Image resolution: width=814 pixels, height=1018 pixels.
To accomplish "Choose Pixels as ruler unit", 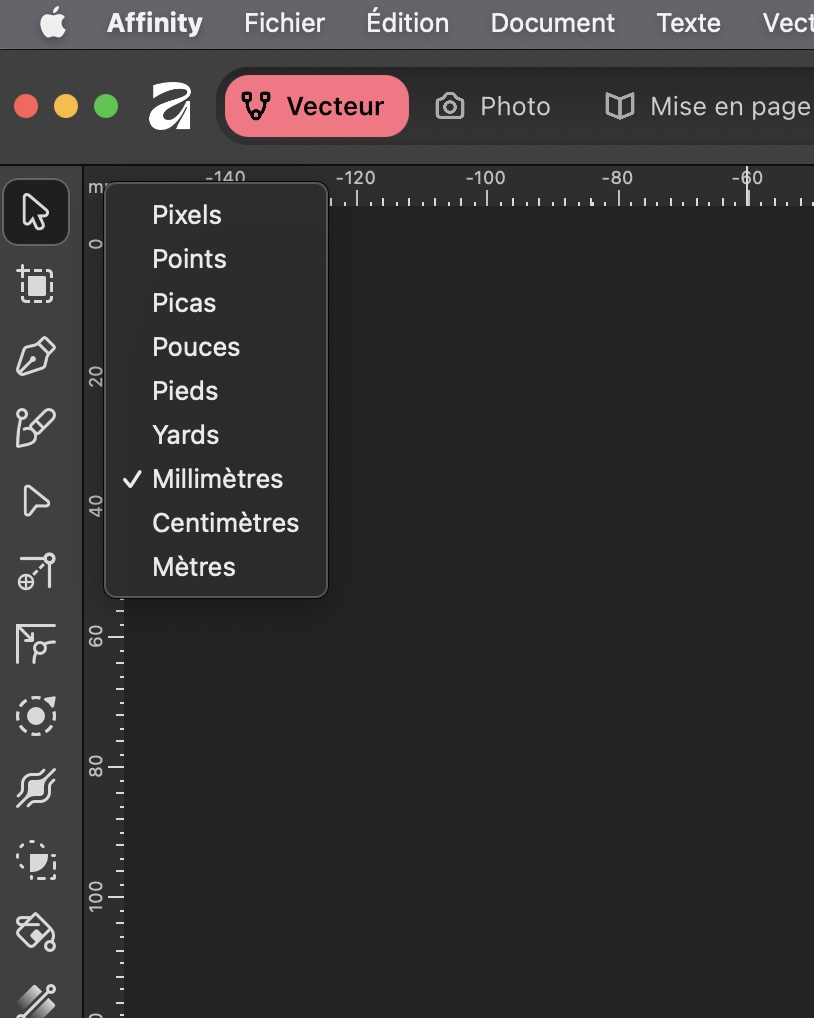I will 216,215.
